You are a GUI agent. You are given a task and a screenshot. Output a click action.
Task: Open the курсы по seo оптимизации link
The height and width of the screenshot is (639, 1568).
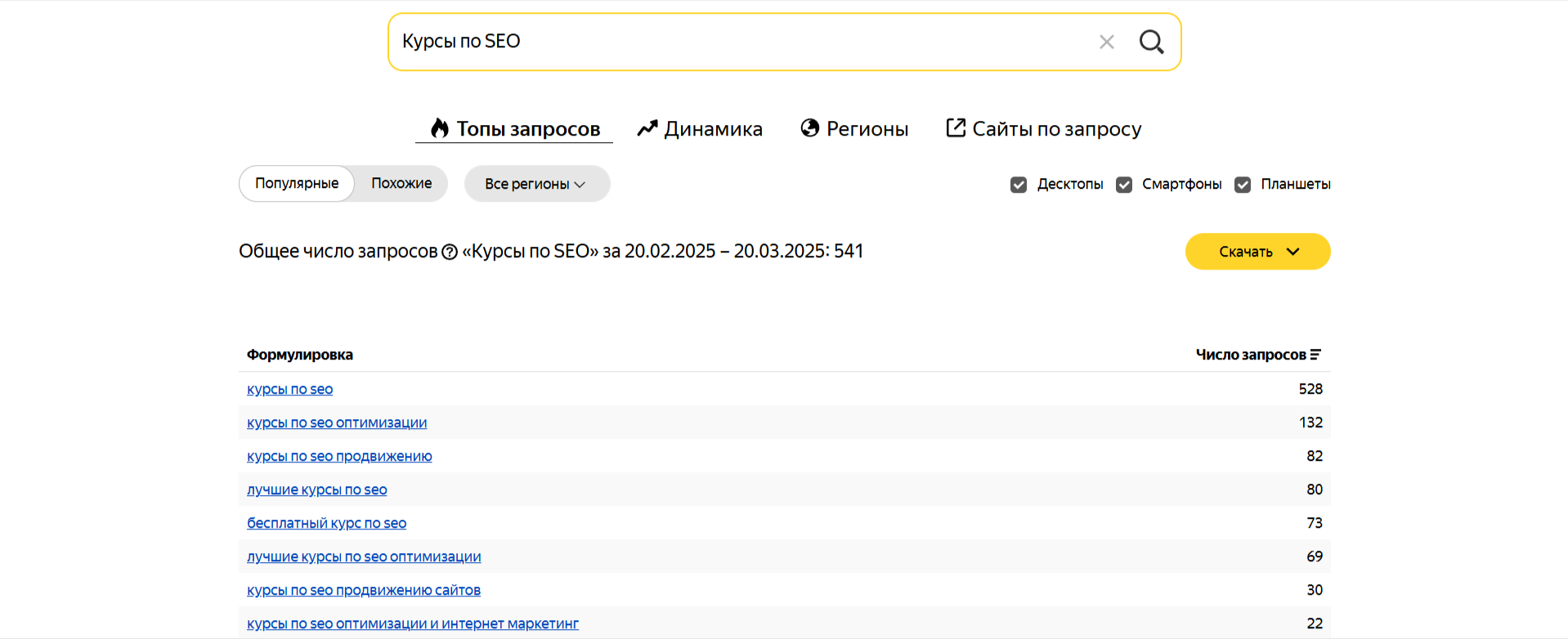coord(337,423)
